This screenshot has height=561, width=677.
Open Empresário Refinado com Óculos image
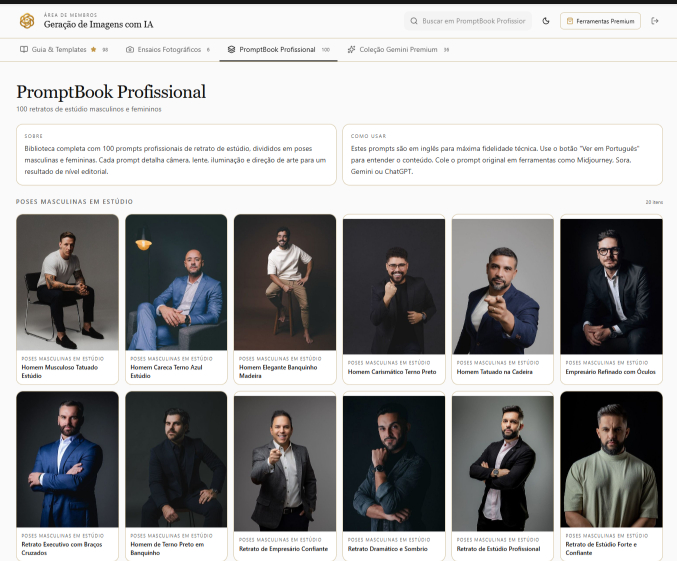point(611,286)
